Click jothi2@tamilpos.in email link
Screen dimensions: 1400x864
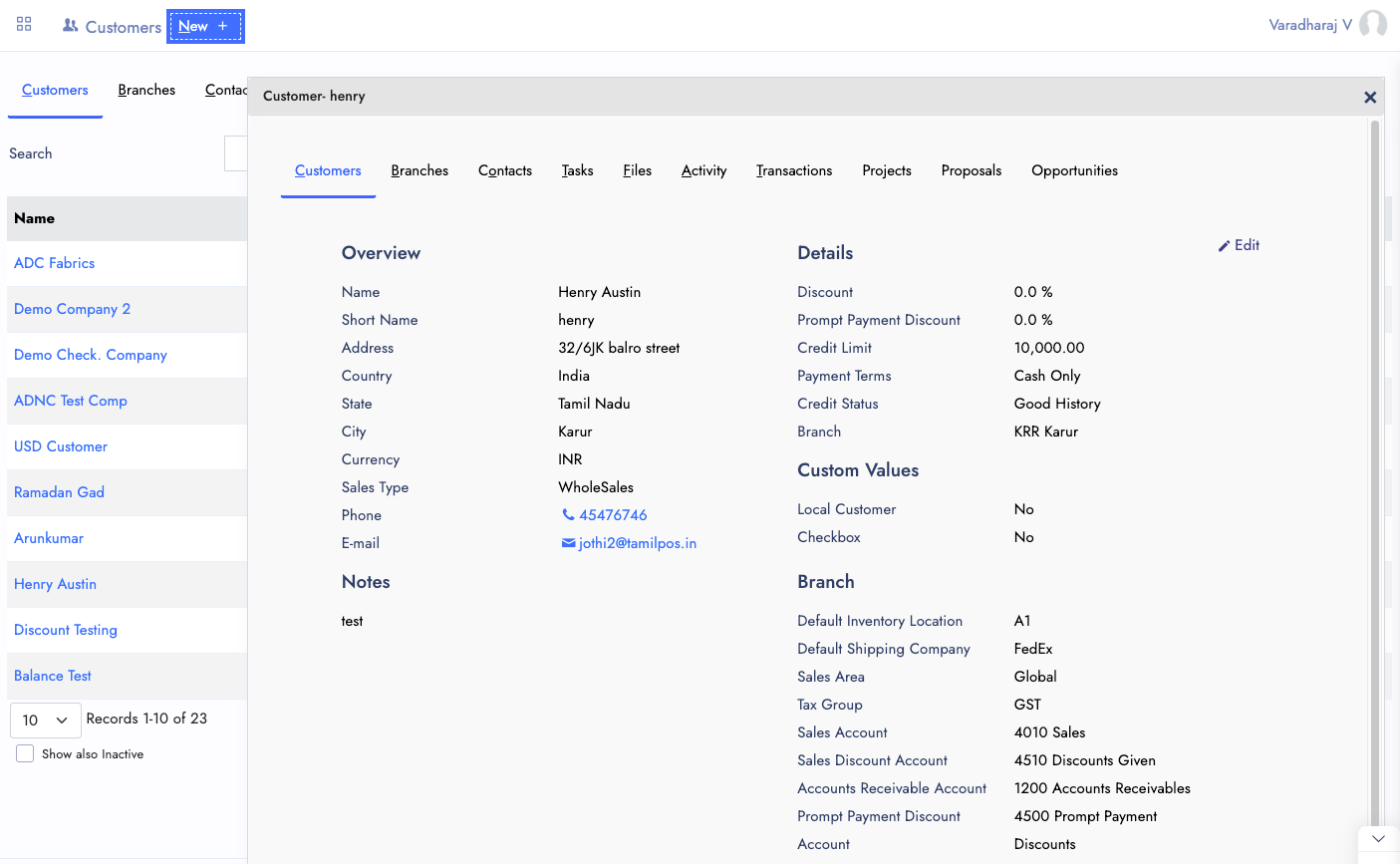(x=637, y=543)
